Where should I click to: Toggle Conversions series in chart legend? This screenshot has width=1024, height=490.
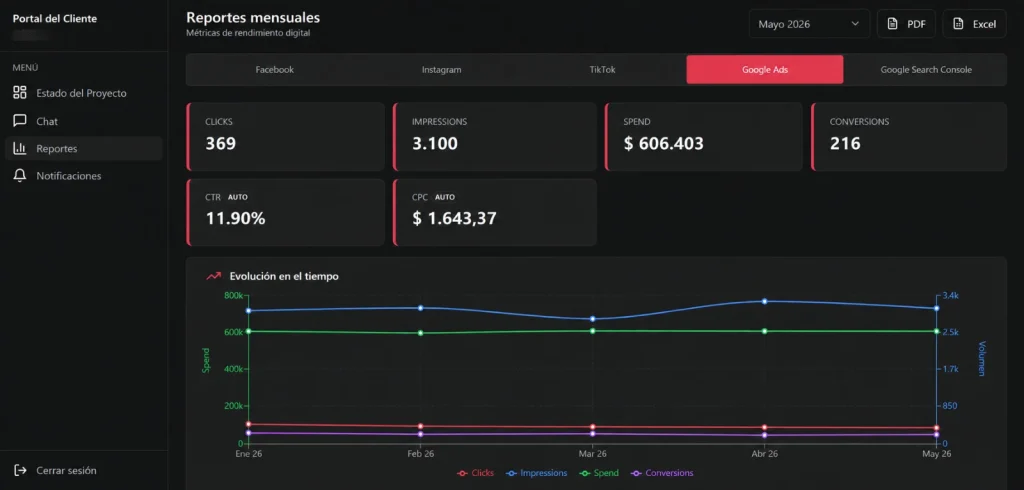coord(662,473)
